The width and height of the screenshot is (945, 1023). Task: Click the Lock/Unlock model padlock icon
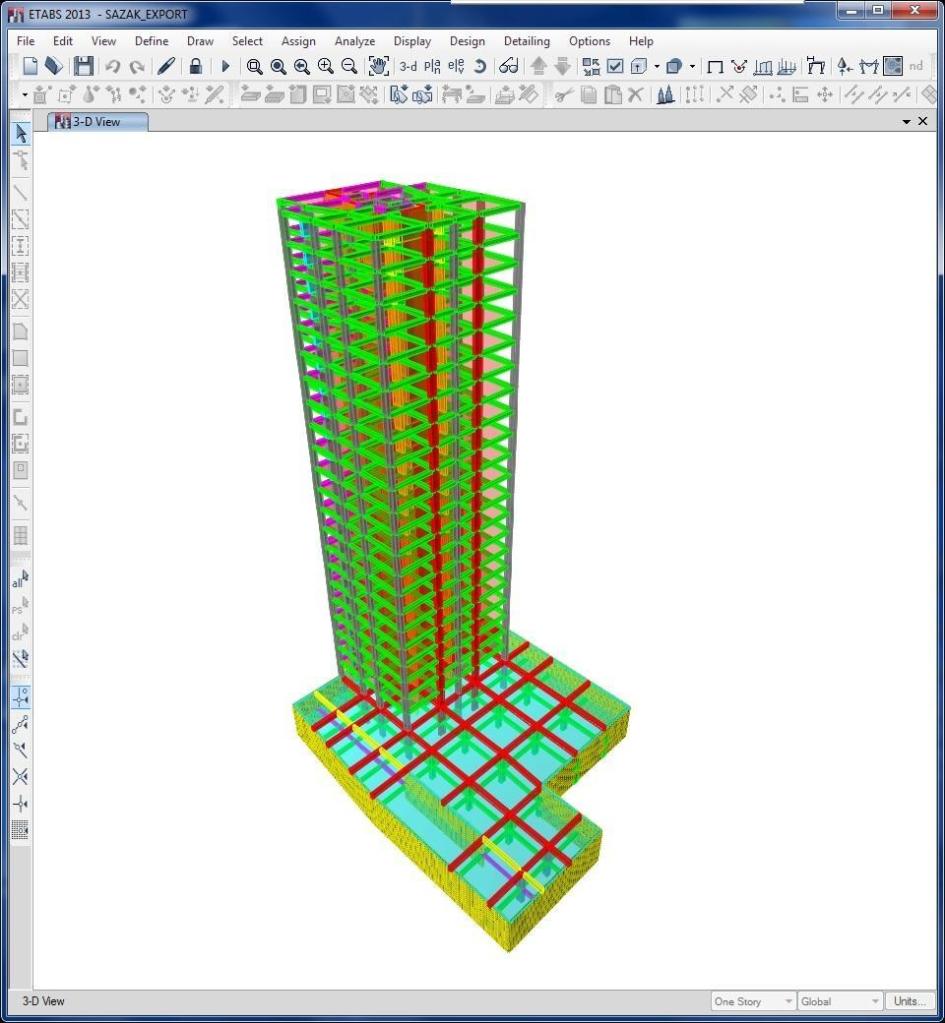(x=195, y=66)
